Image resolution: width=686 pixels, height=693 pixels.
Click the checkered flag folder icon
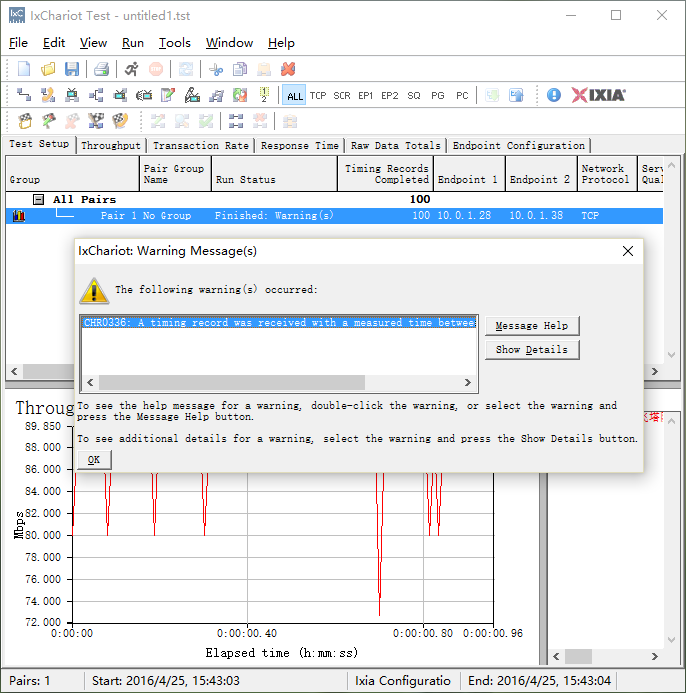[25, 121]
